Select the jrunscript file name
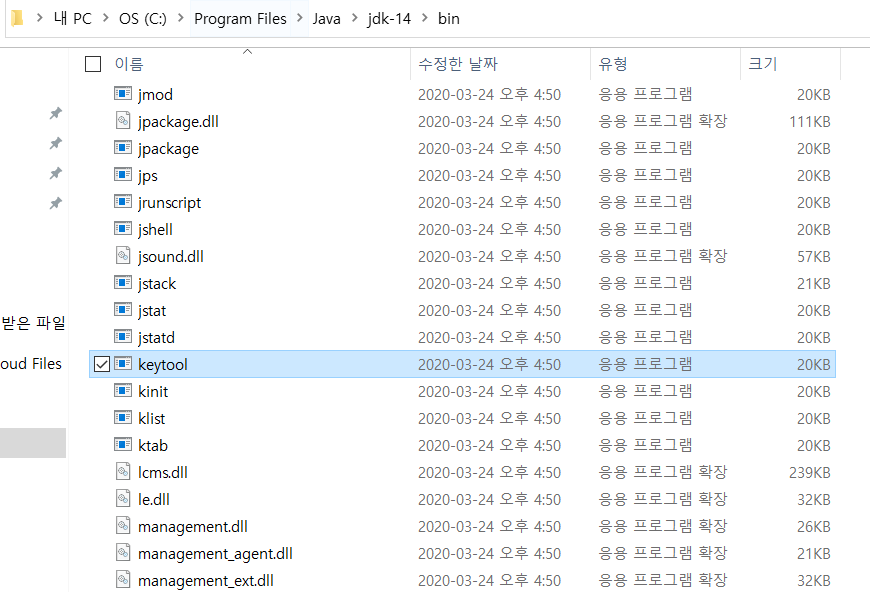The image size is (870, 592). click(169, 203)
